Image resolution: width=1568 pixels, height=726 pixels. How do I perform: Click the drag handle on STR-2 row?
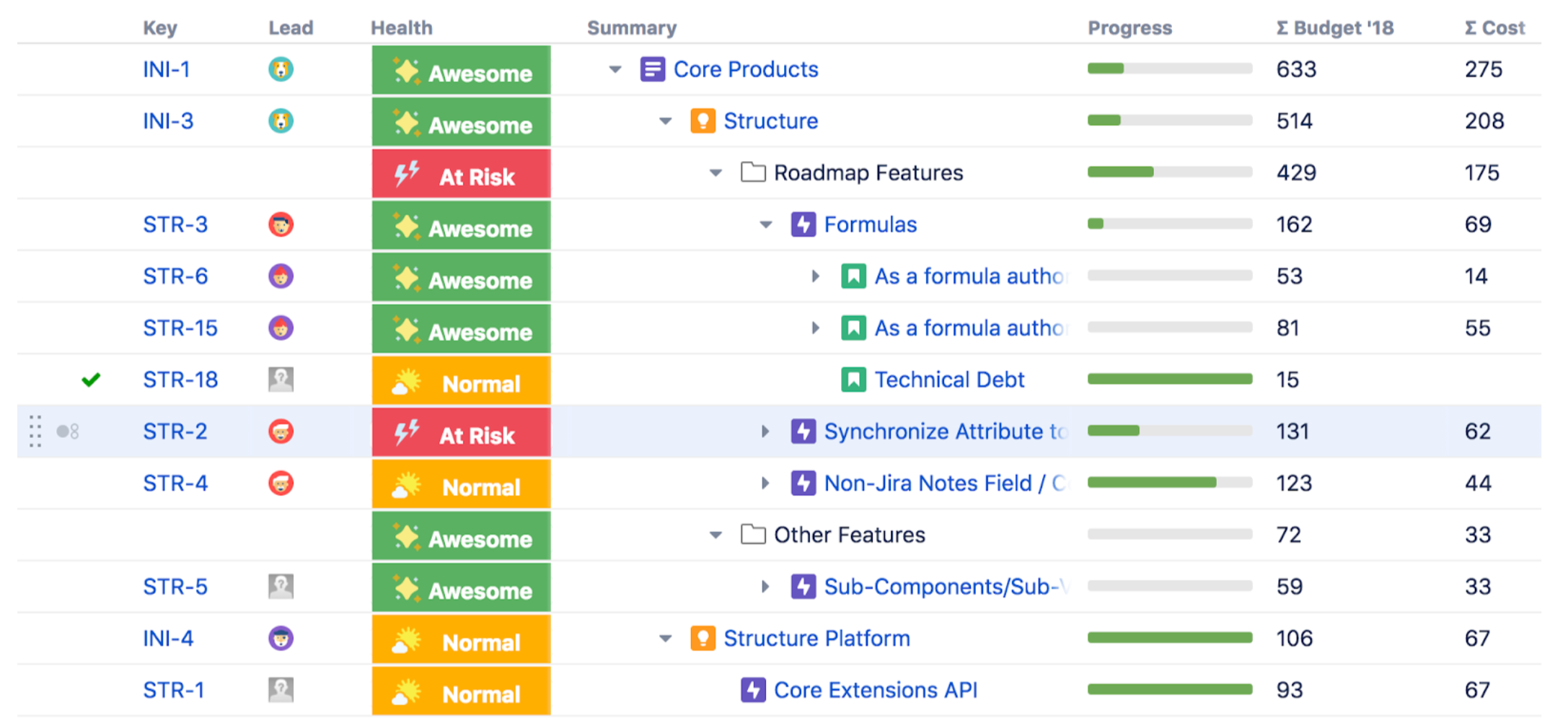click(x=35, y=432)
